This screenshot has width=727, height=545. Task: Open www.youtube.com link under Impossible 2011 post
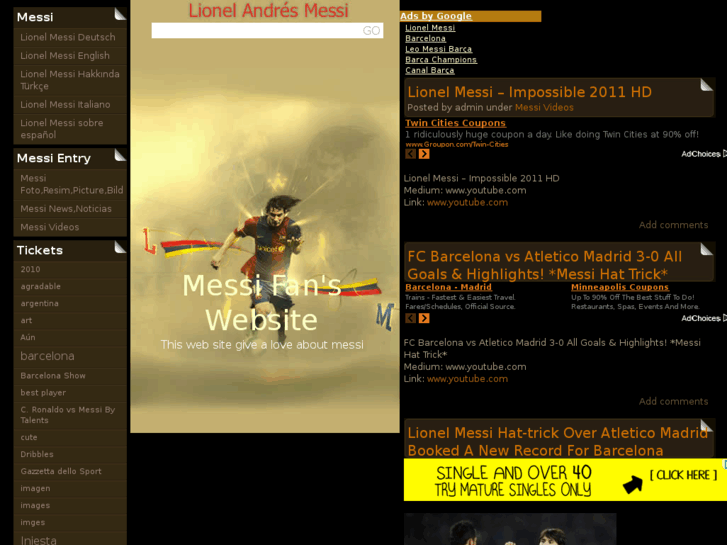[x=467, y=203]
